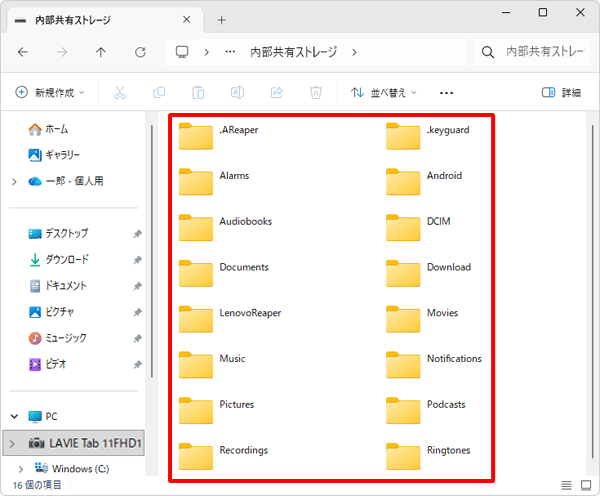This screenshot has height=496, width=600.
Task: Collapse the PC tree node
Action: click(15, 416)
